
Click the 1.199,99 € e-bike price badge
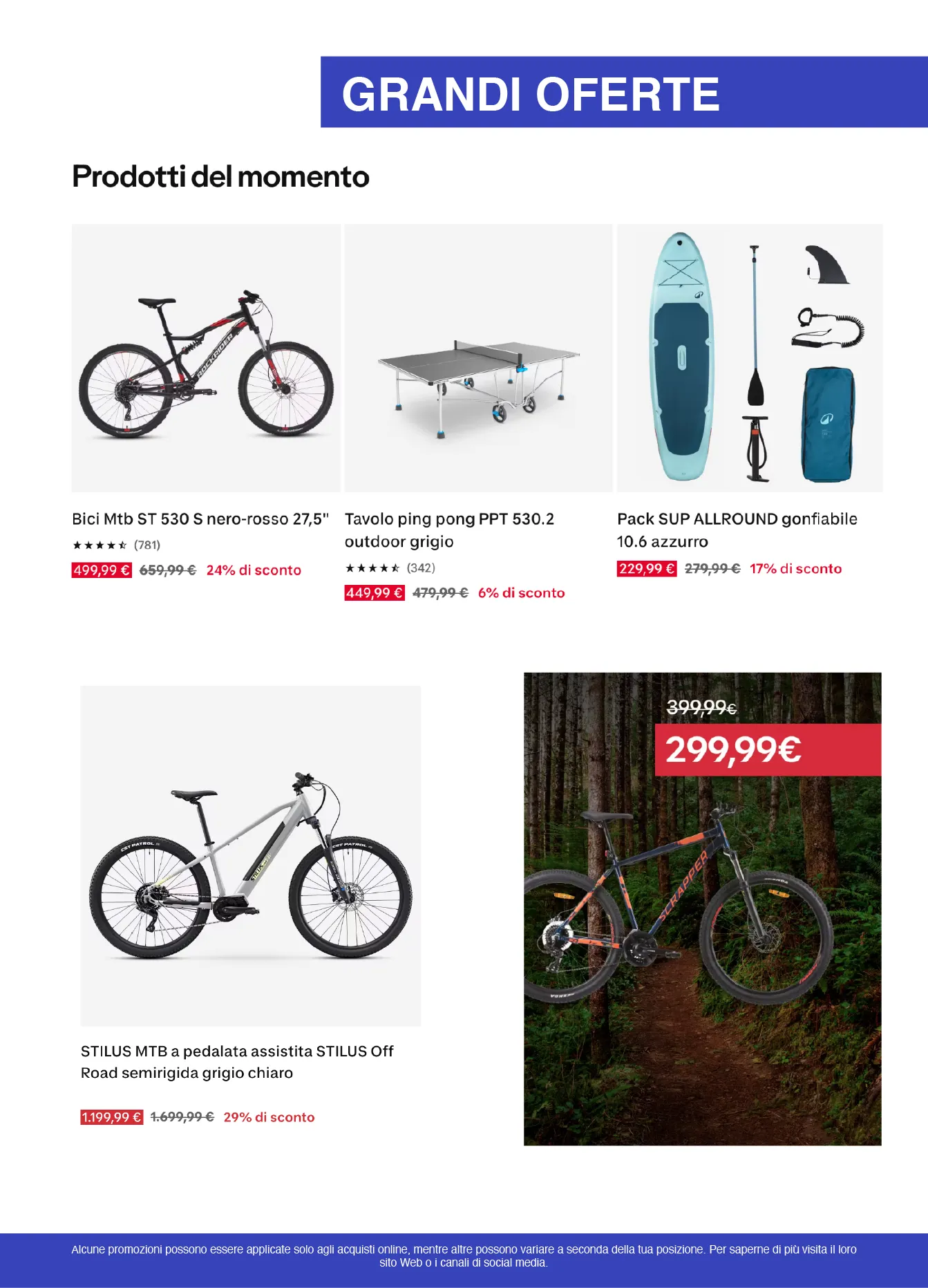click(x=112, y=1117)
